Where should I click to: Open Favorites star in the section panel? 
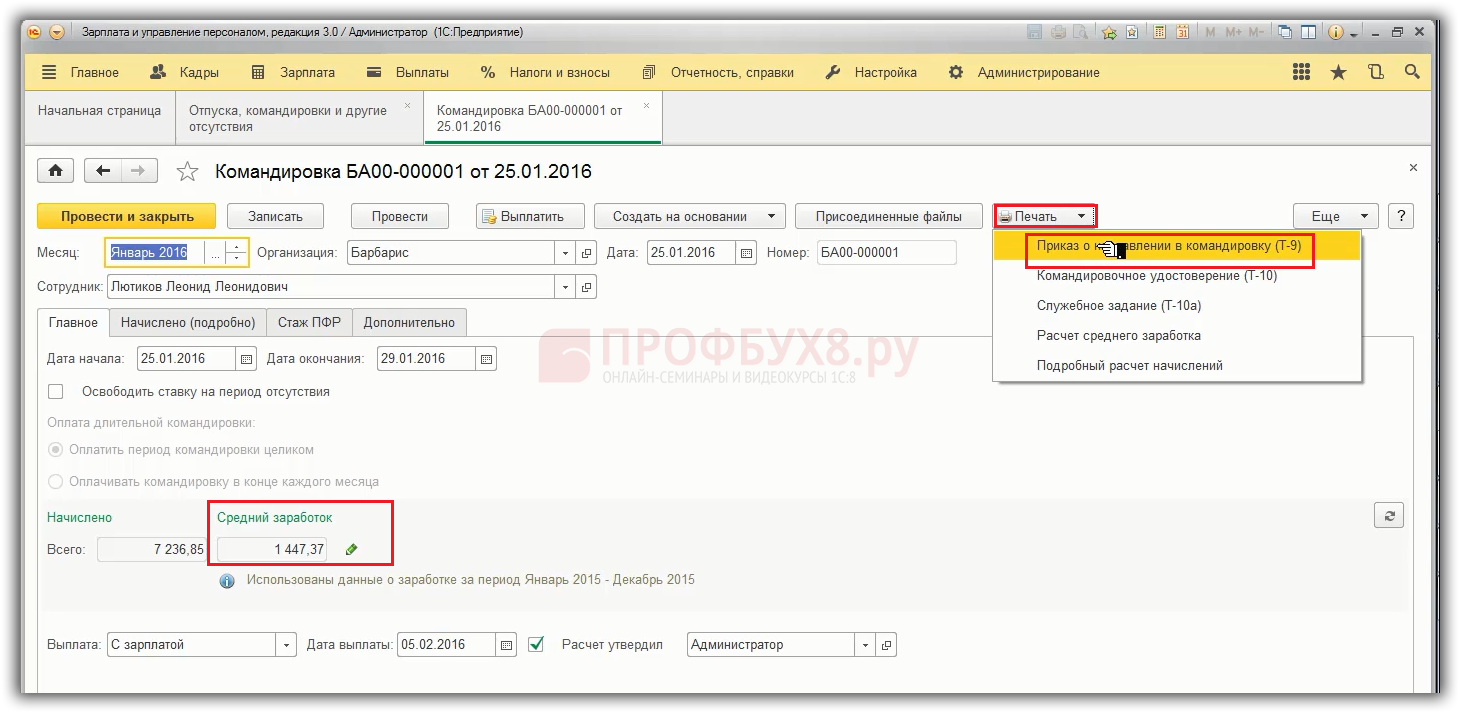tap(1338, 72)
